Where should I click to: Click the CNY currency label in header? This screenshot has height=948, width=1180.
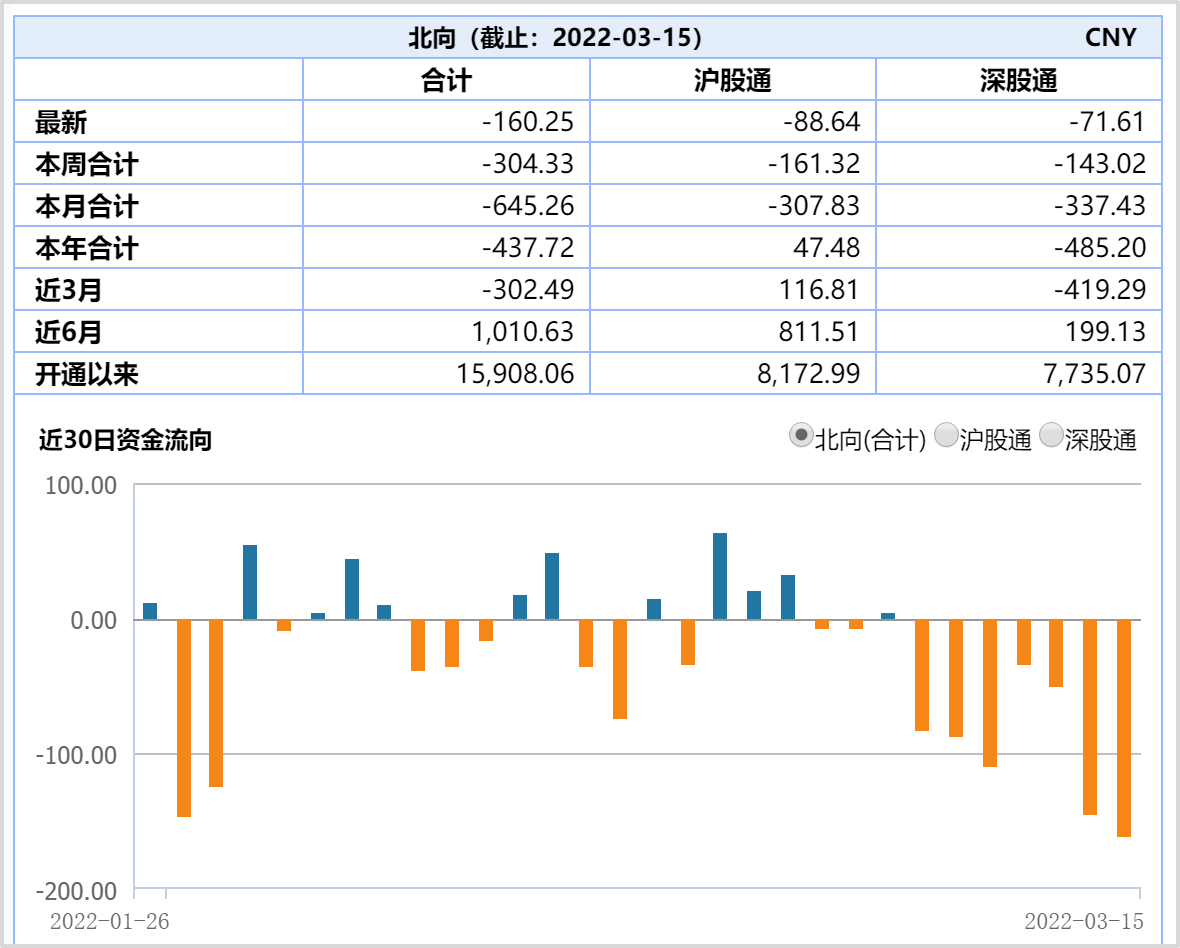[1110, 38]
